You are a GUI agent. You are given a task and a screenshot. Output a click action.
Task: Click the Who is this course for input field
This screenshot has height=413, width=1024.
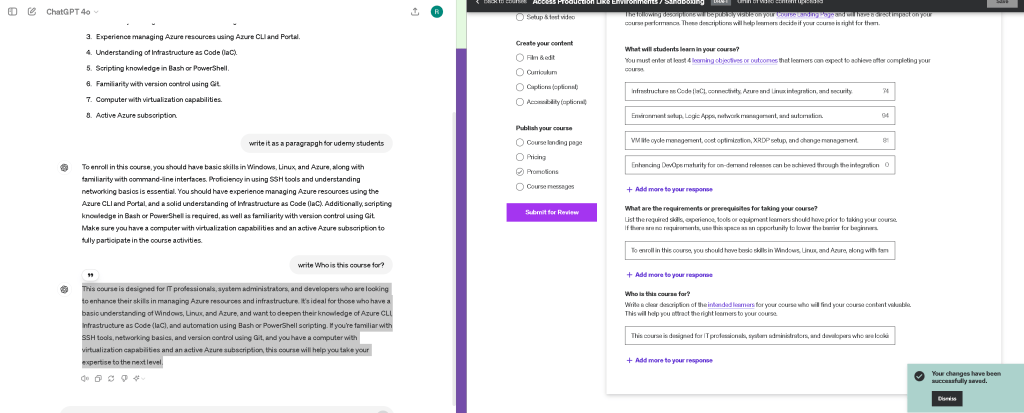coord(760,336)
